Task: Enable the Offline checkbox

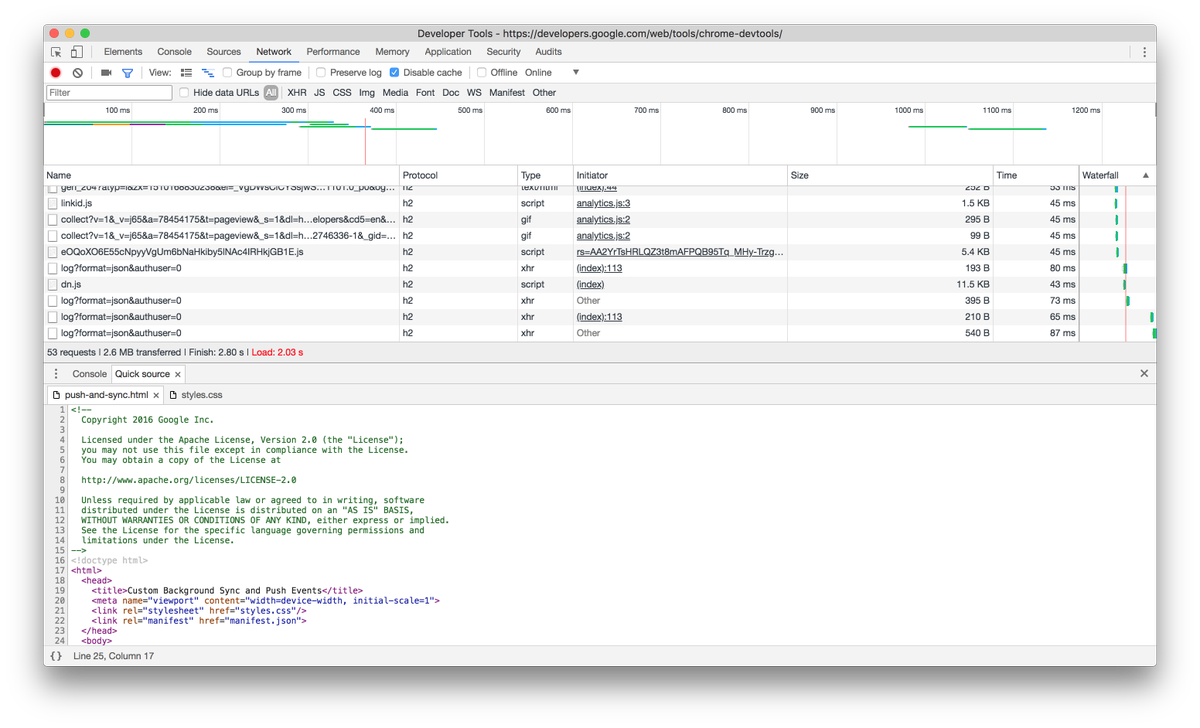Action: 482,72
